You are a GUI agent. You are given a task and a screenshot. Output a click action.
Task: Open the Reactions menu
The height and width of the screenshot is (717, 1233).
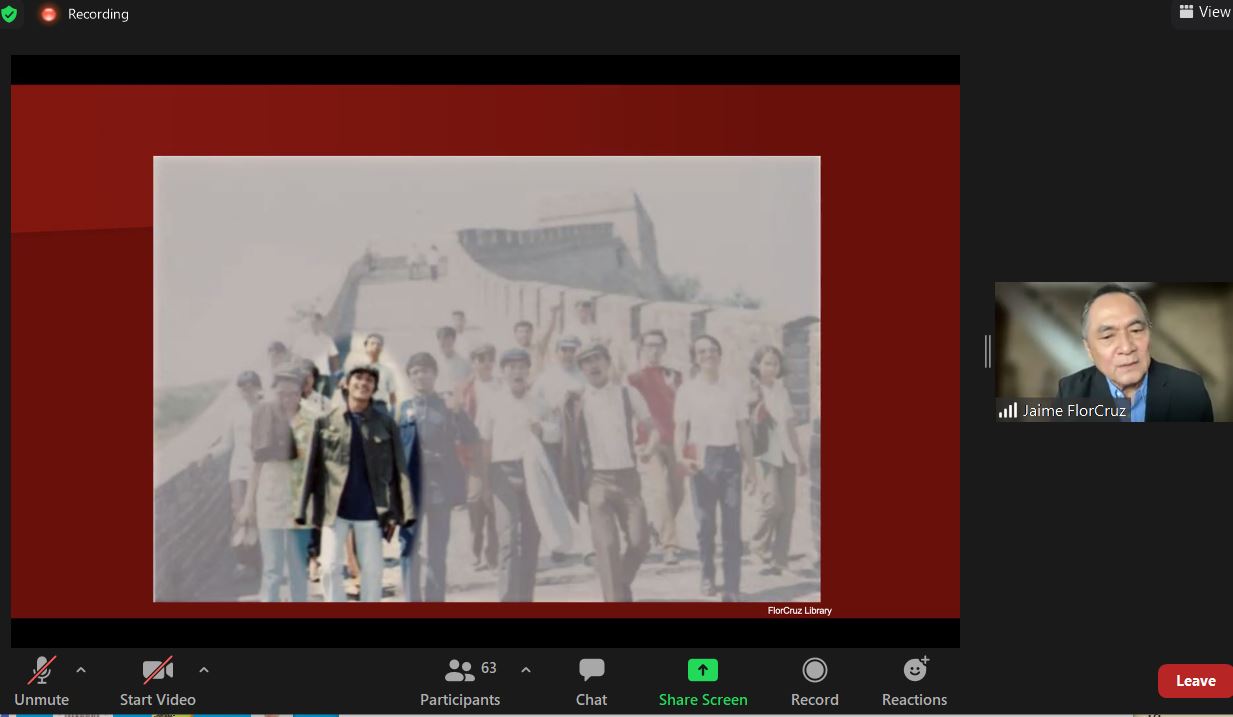915,683
